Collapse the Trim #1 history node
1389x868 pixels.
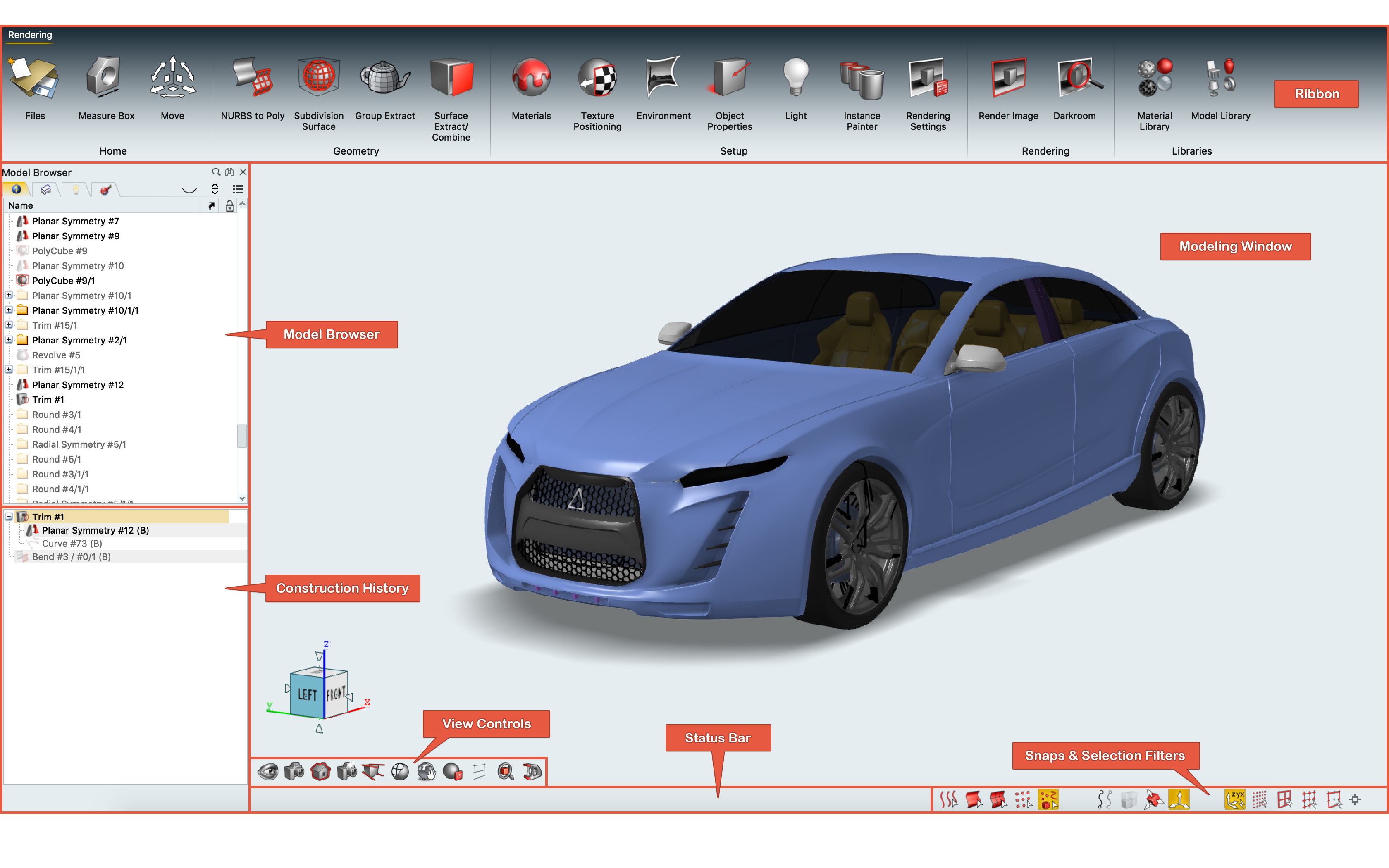pyautogui.click(x=9, y=517)
